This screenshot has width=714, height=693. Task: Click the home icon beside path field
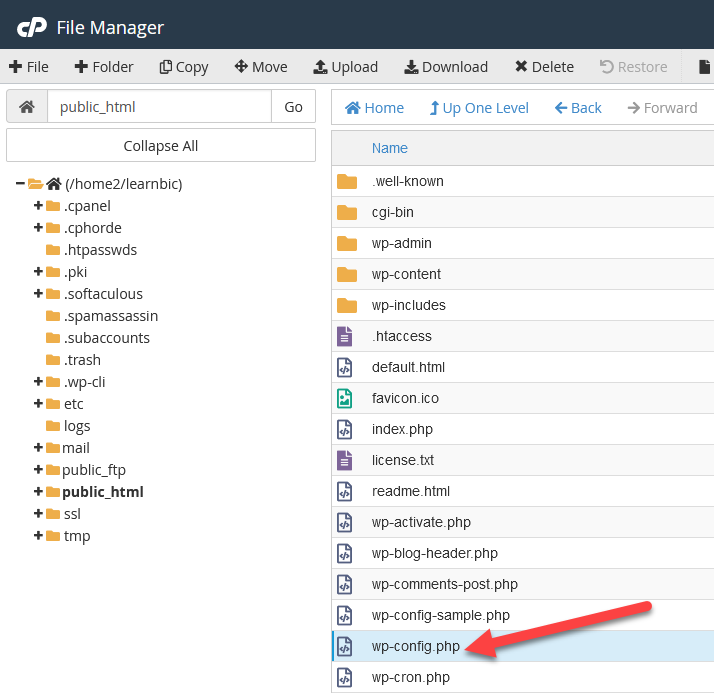tap(27, 107)
